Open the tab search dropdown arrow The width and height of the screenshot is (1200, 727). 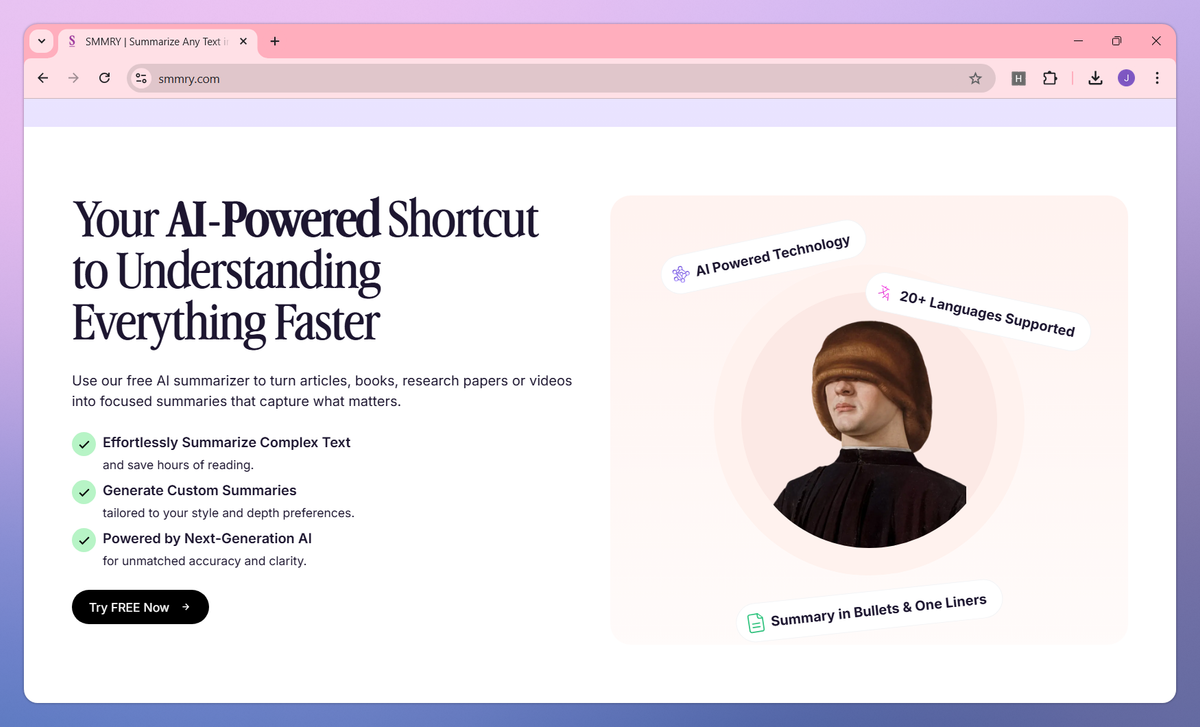(x=41, y=41)
